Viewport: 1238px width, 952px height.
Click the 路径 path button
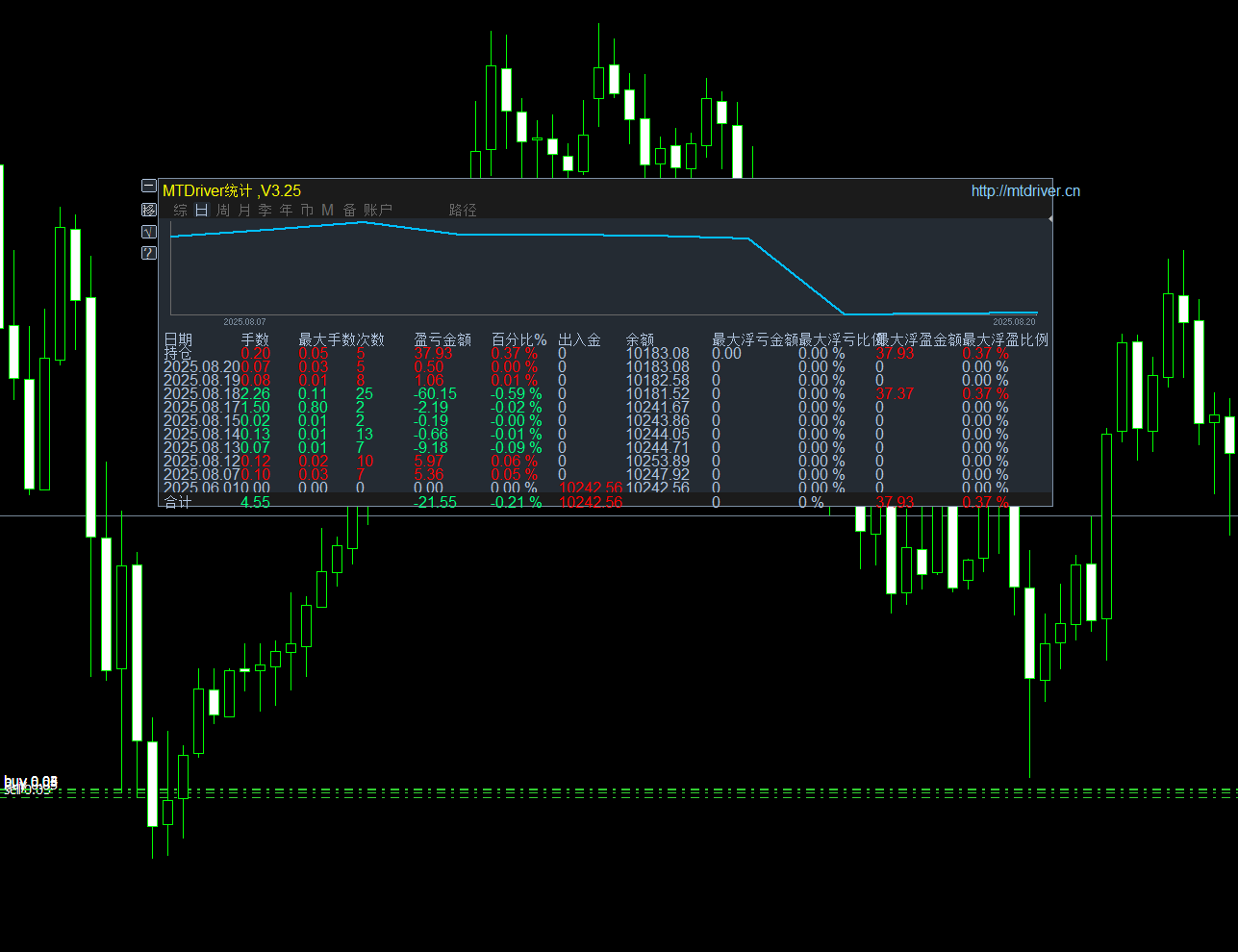463,210
